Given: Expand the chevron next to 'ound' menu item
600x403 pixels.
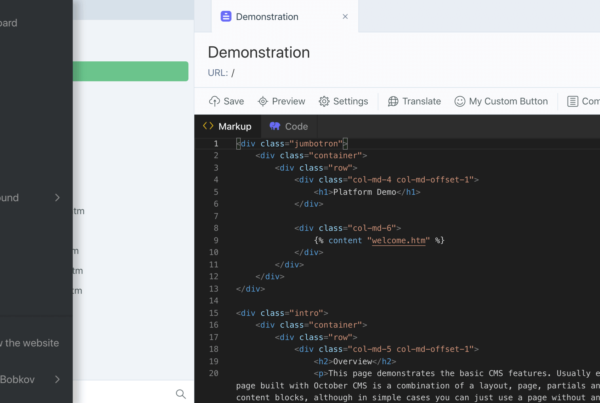Looking at the screenshot, I should [57, 197].
